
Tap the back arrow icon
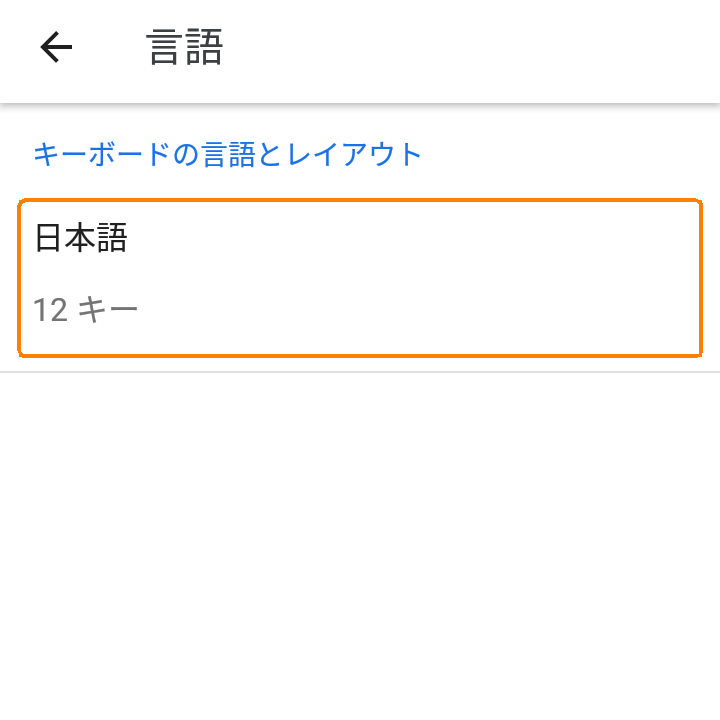[x=56, y=47]
